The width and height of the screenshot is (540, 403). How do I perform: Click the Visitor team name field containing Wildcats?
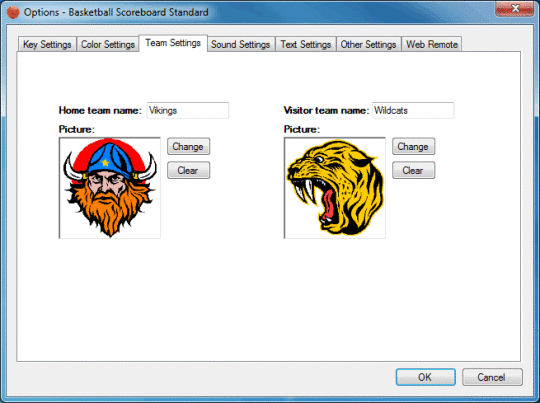413,110
